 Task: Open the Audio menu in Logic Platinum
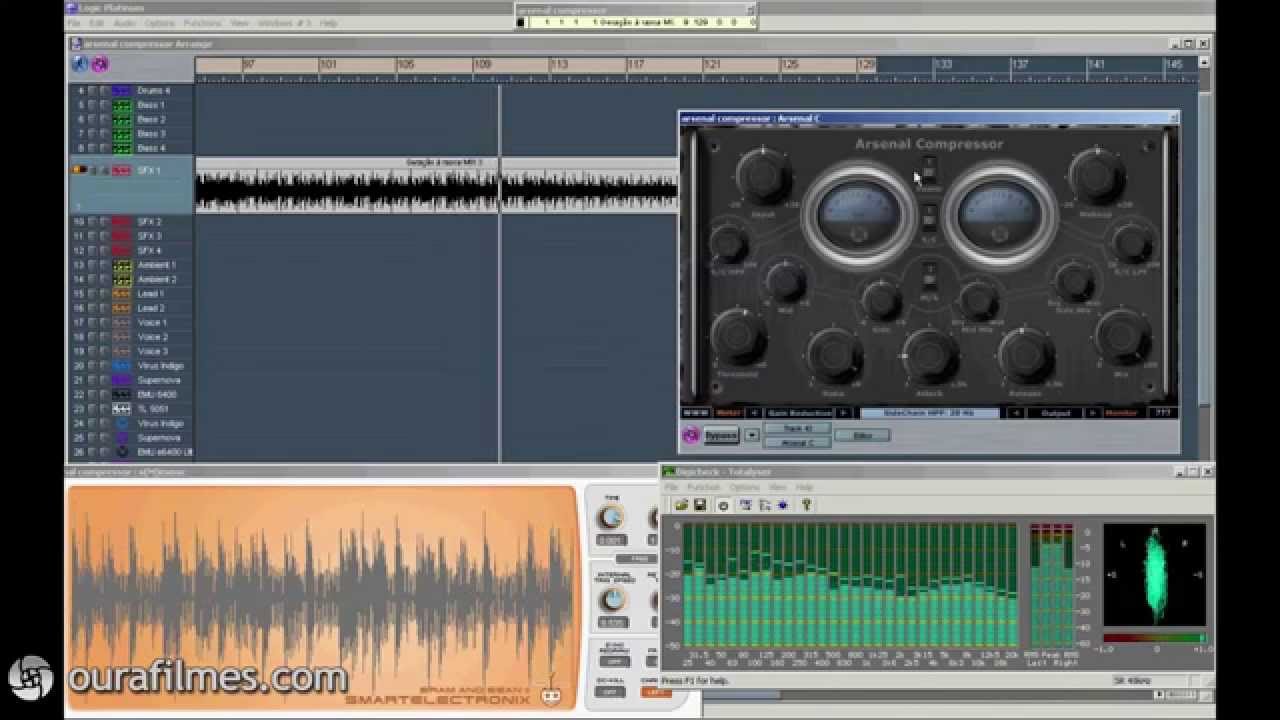pos(125,22)
